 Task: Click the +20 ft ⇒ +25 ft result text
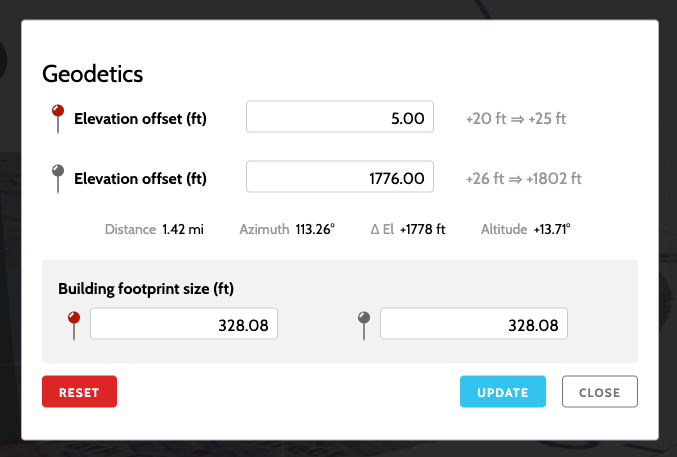point(516,119)
